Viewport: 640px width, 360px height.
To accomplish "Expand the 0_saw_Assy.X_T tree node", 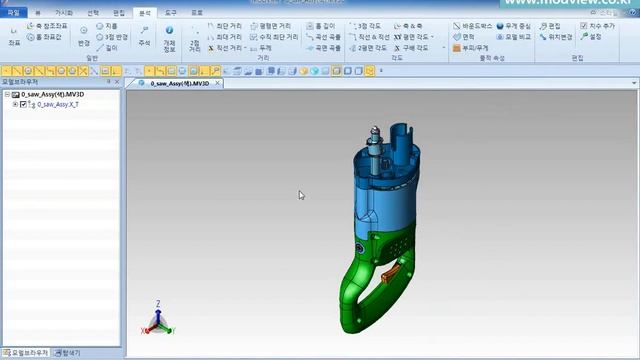I will (x=15, y=104).
